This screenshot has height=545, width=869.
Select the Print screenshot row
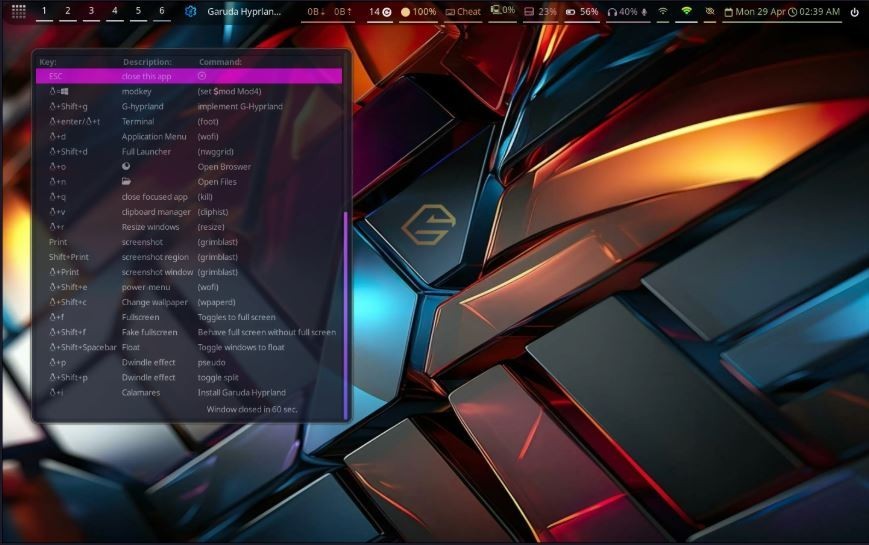click(x=189, y=242)
